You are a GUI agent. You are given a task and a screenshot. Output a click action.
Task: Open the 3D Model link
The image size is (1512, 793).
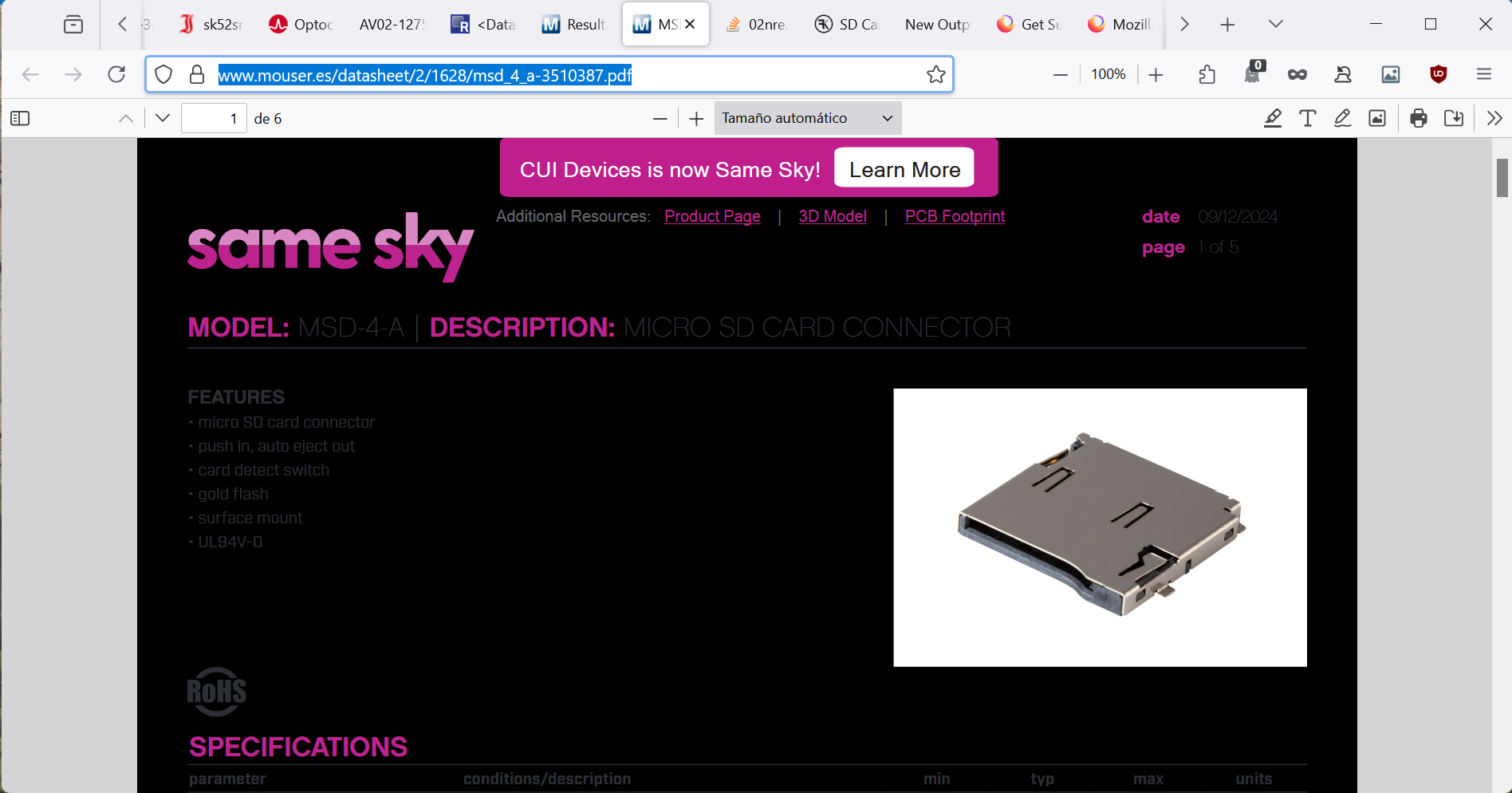point(833,216)
